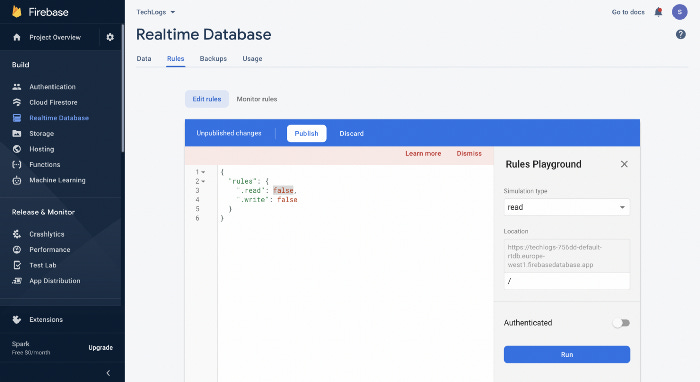
Task: Open the Go to docs link
Action: tap(628, 12)
